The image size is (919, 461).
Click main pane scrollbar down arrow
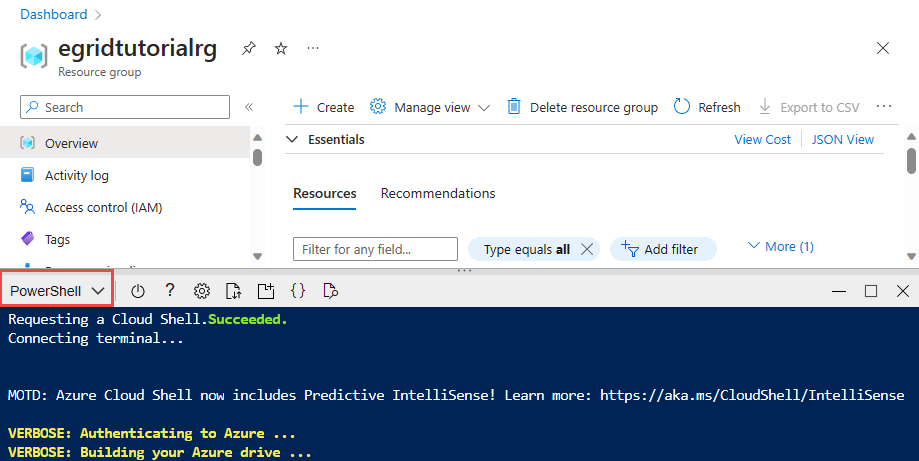pos(911,256)
